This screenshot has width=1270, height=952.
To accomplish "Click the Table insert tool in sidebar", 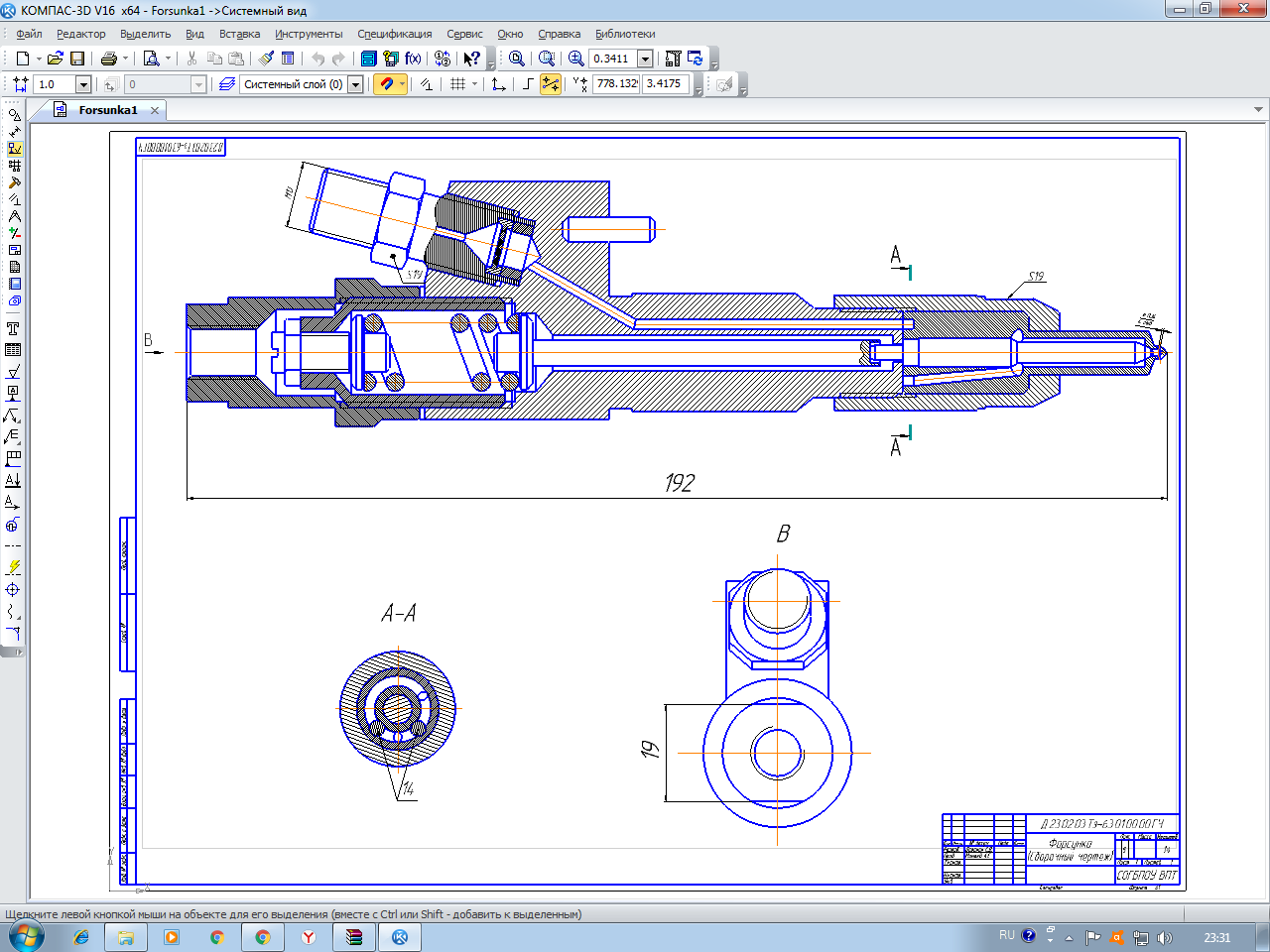I will (13, 350).
